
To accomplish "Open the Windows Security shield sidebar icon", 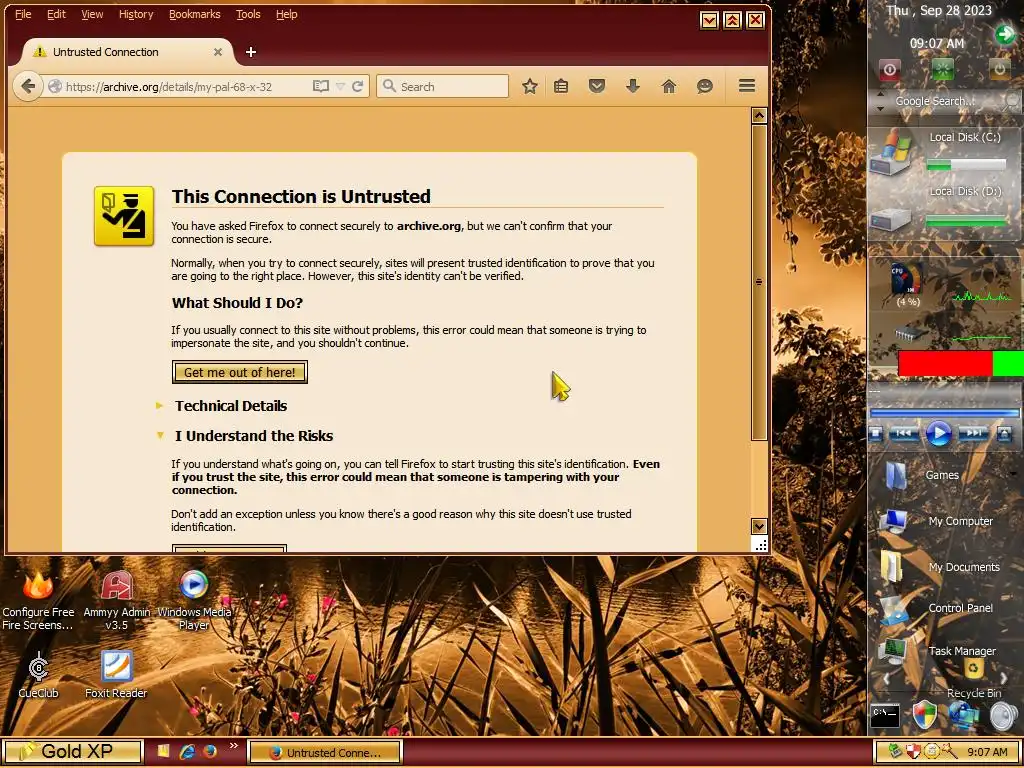I will [924, 716].
